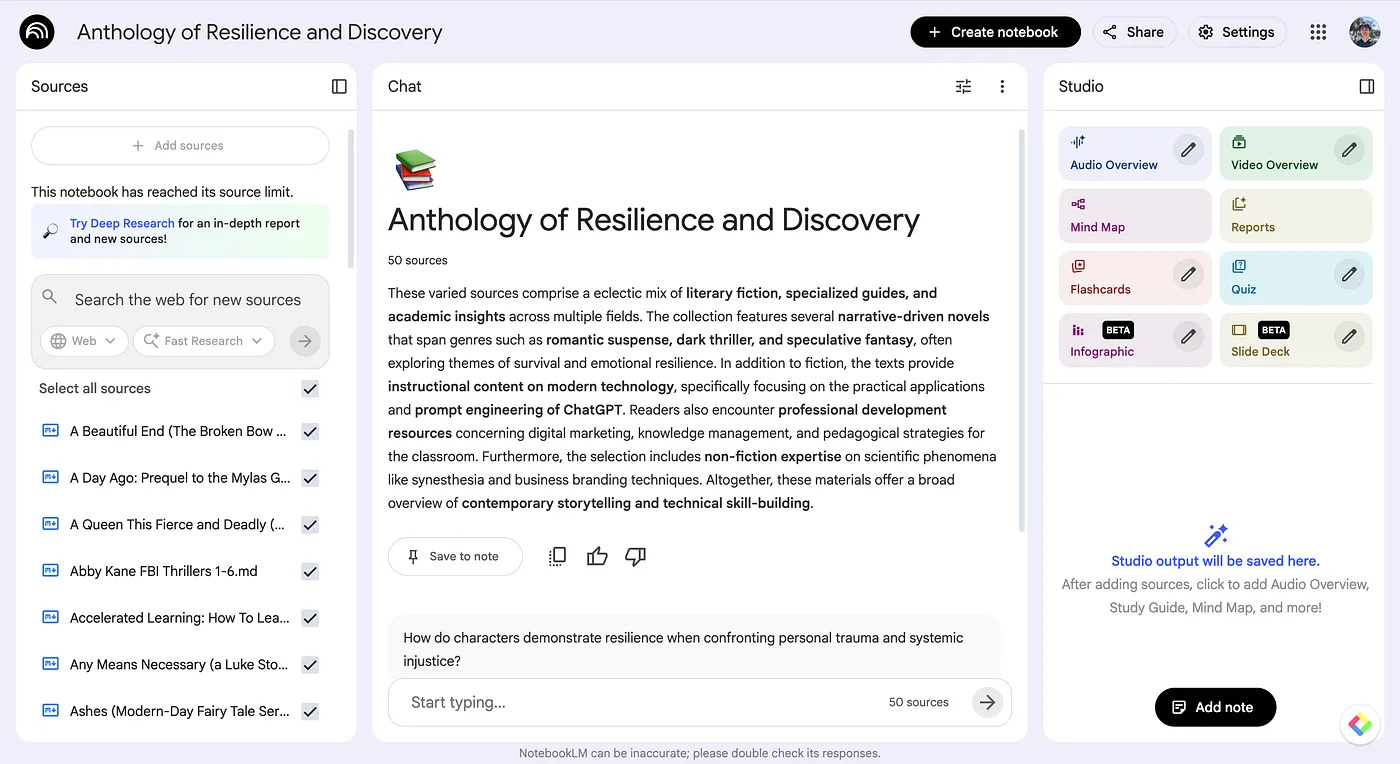
Task: Collapse the Sources panel
Action: [339, 86]
